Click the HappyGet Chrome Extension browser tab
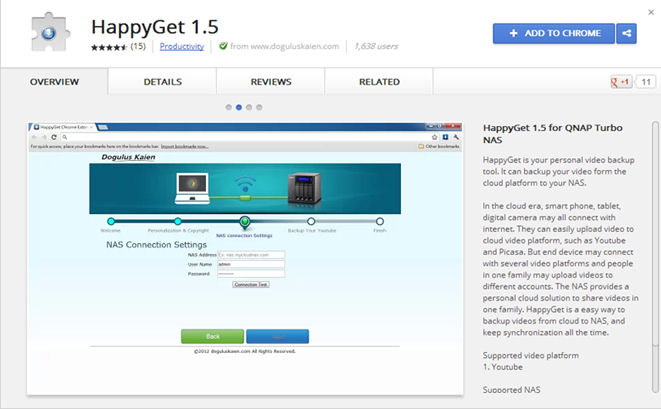Image resolution: width=661 pixels, height=409 pixels. (x=63, y=127)
